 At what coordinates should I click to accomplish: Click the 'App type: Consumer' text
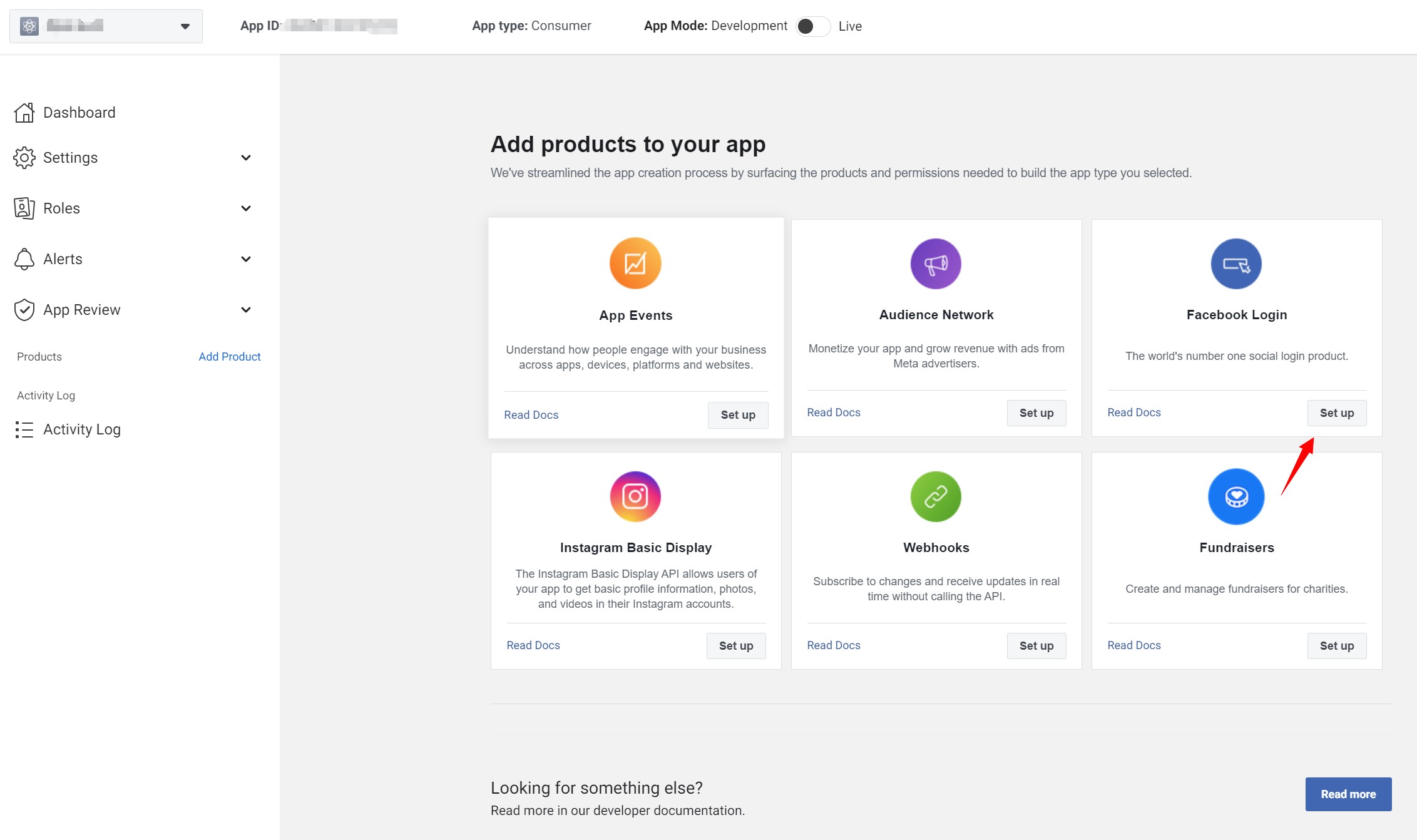pyautogui.click(x=531, y=26)
